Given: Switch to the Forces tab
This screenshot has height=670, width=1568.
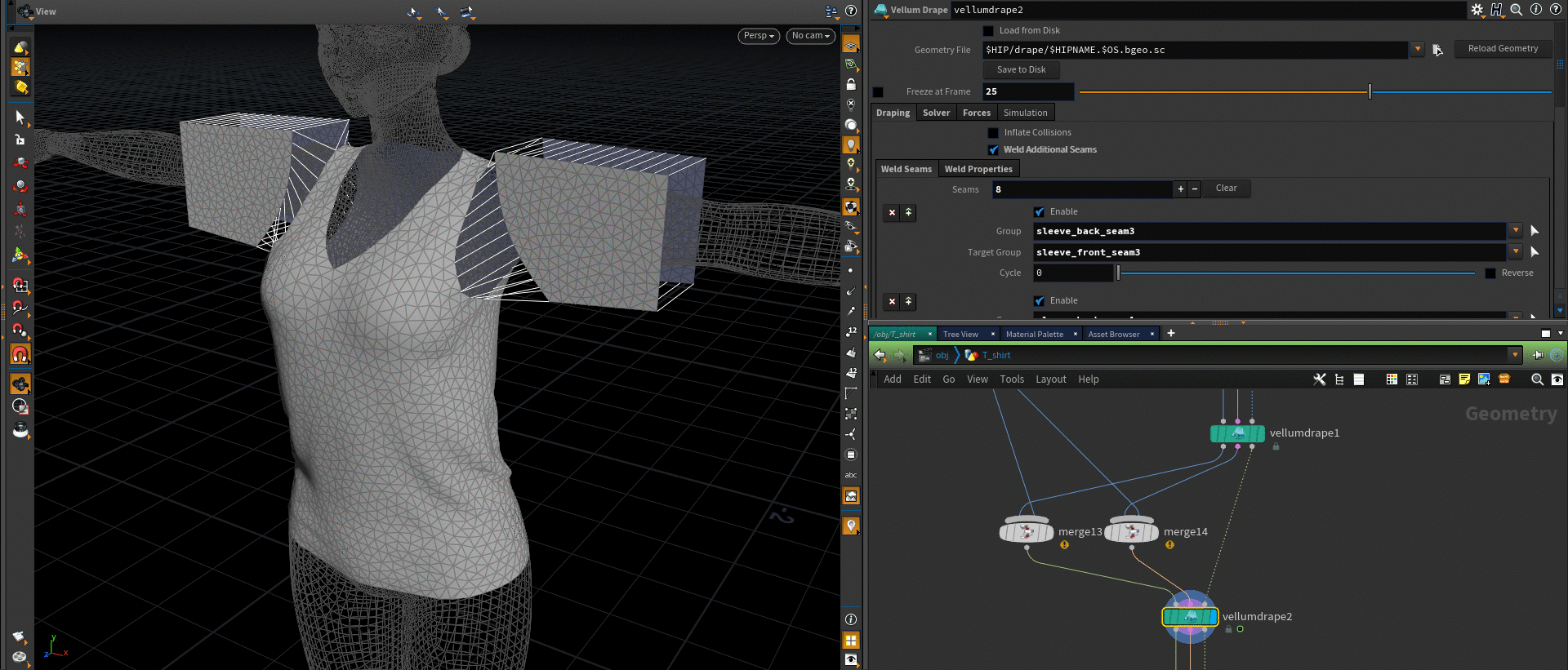Looking at the screenshot, I should (x=976, y=113).
